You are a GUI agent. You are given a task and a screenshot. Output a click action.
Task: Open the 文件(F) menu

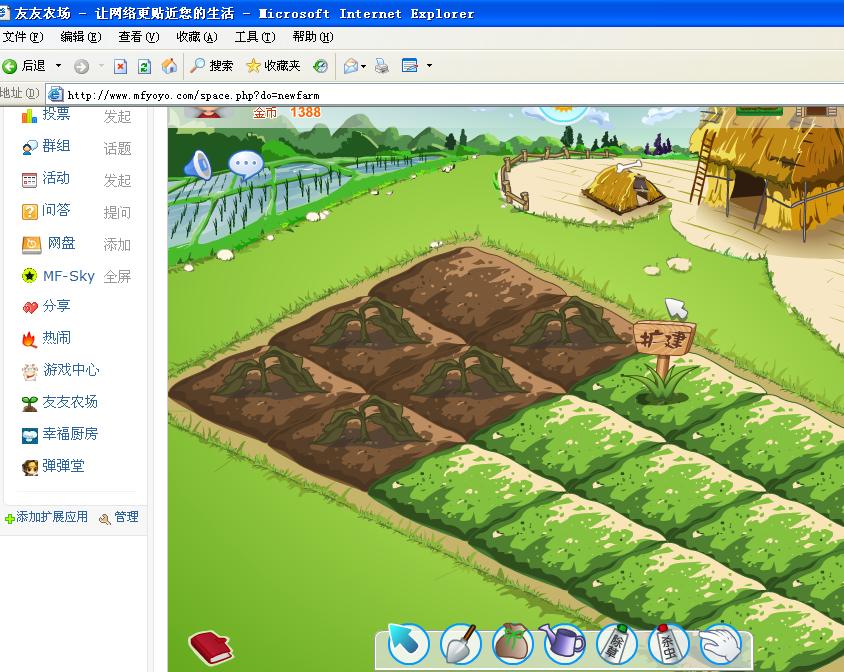[23, 37]
